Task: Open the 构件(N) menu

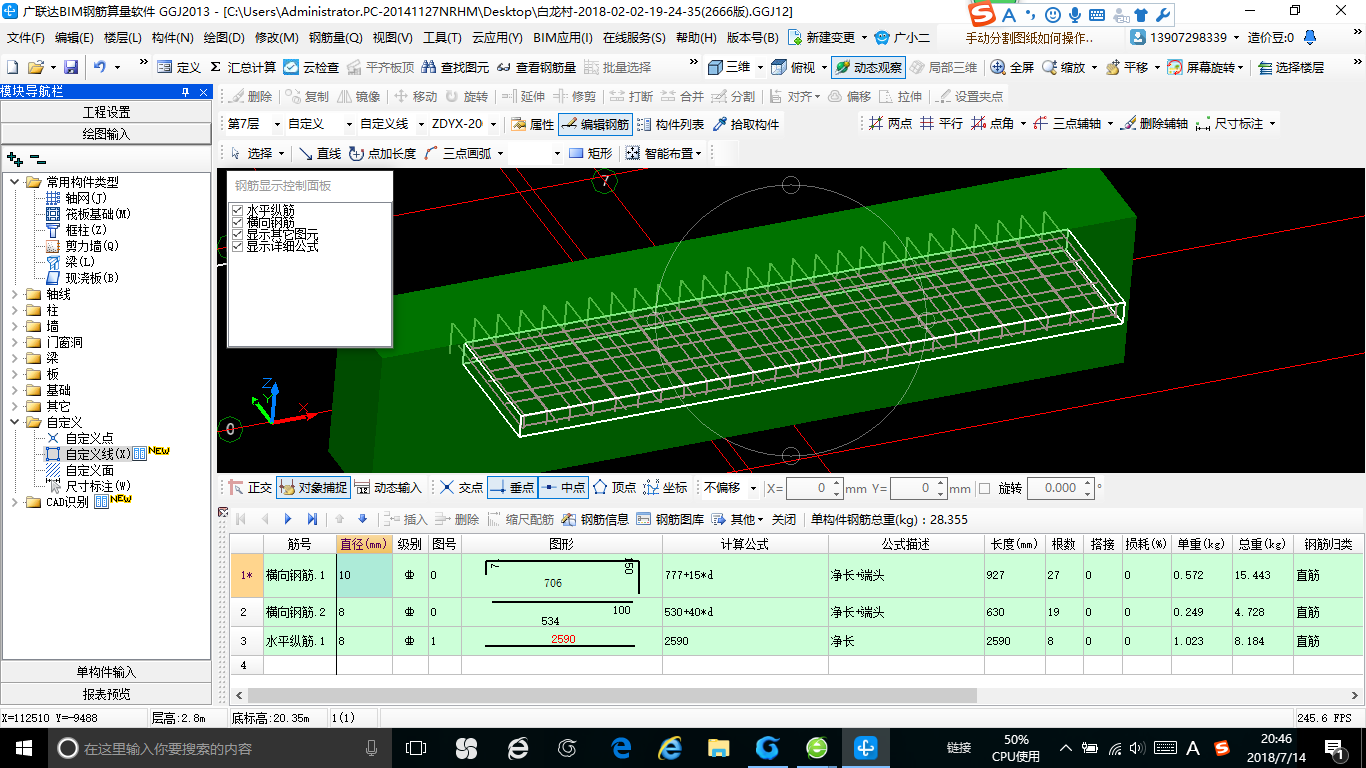Action: click(173, 38)
